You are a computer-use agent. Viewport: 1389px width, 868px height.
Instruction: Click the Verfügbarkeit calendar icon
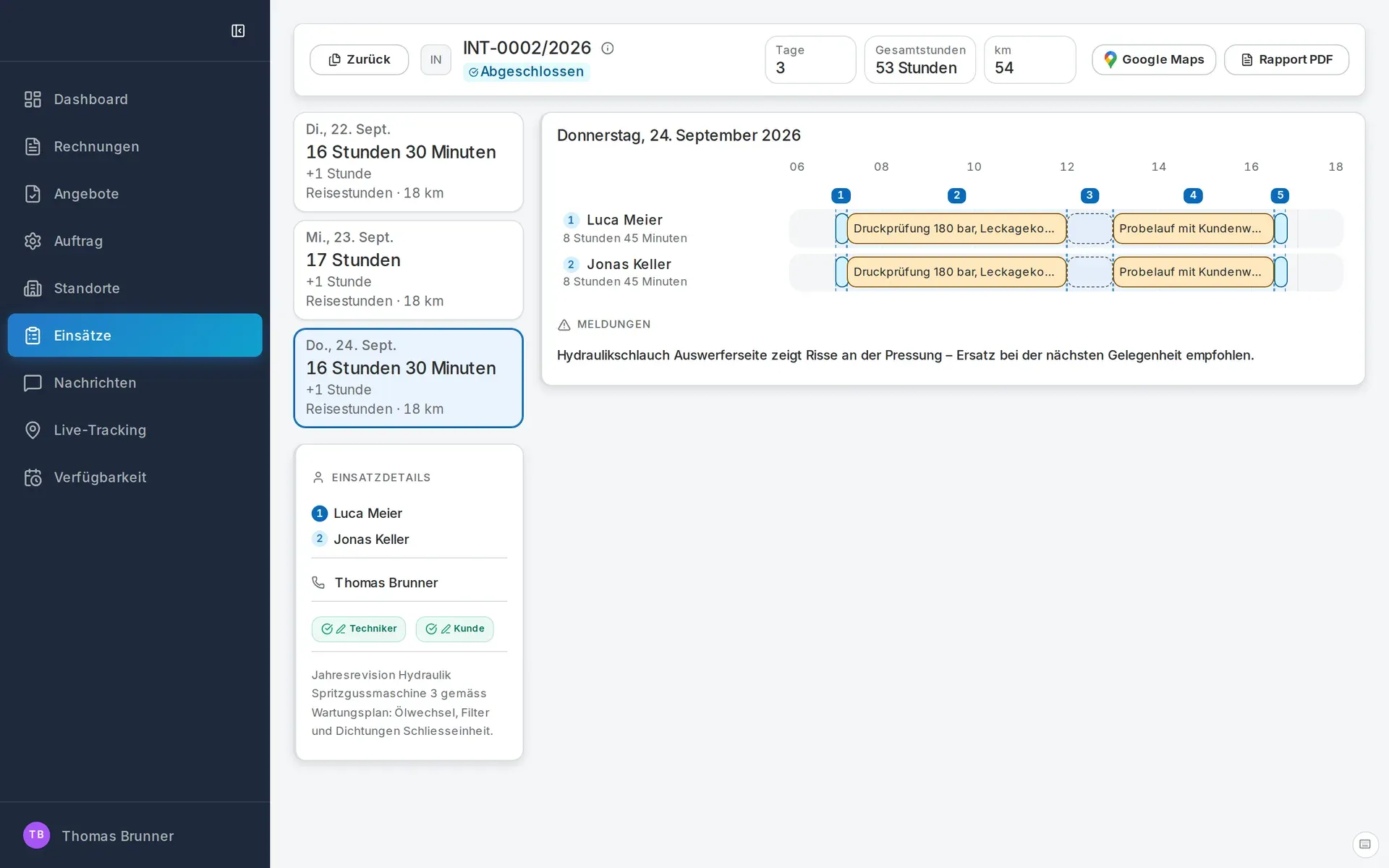point(33,477)
